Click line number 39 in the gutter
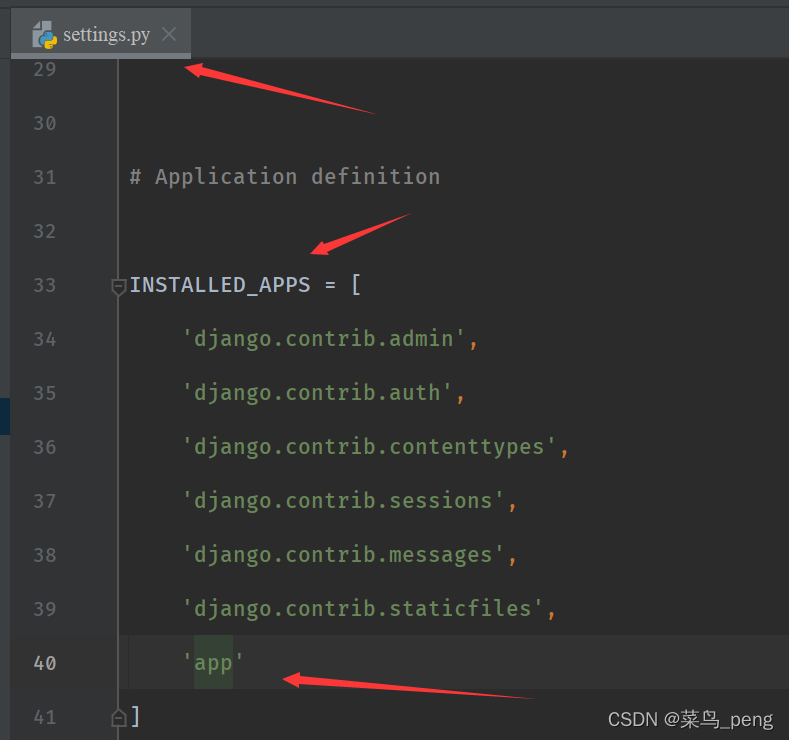 45,609
